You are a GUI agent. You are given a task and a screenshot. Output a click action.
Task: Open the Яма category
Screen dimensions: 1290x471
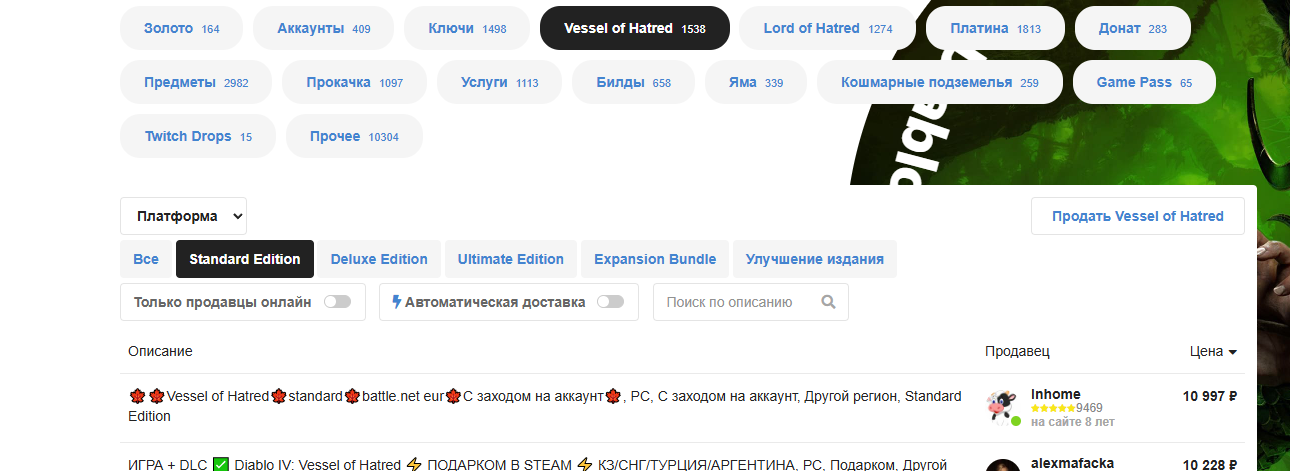point(757,82)
